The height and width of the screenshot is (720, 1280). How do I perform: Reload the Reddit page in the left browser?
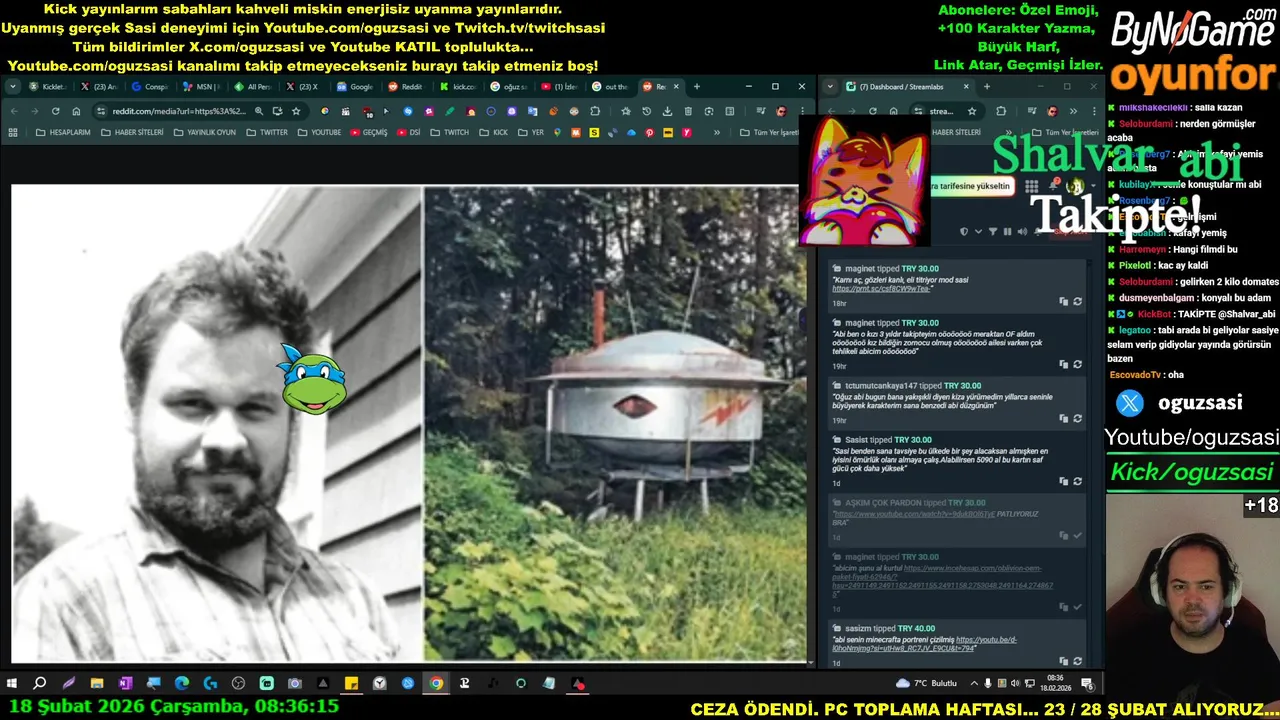tap(56, 111)
